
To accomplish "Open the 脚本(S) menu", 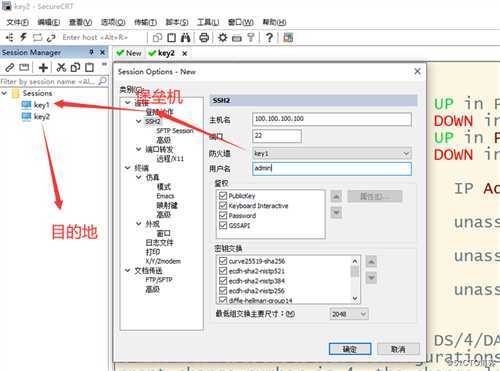I will click(x=177, y=22).
